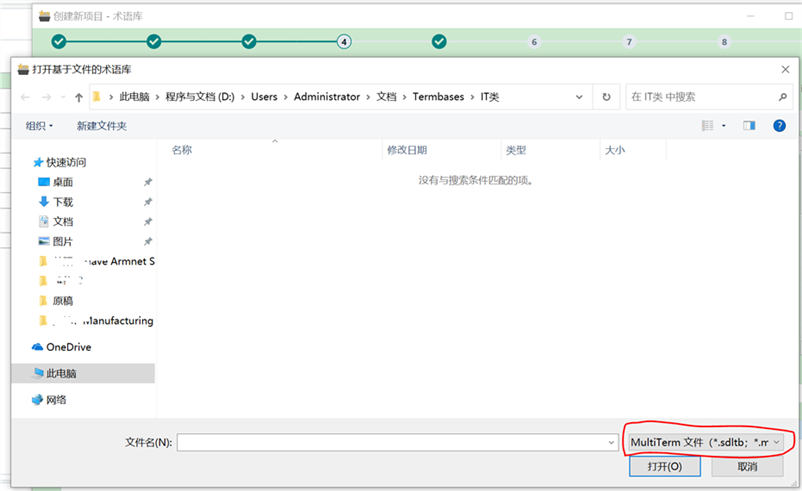Click the first completed wizard step checkmark

click(59, 41)
